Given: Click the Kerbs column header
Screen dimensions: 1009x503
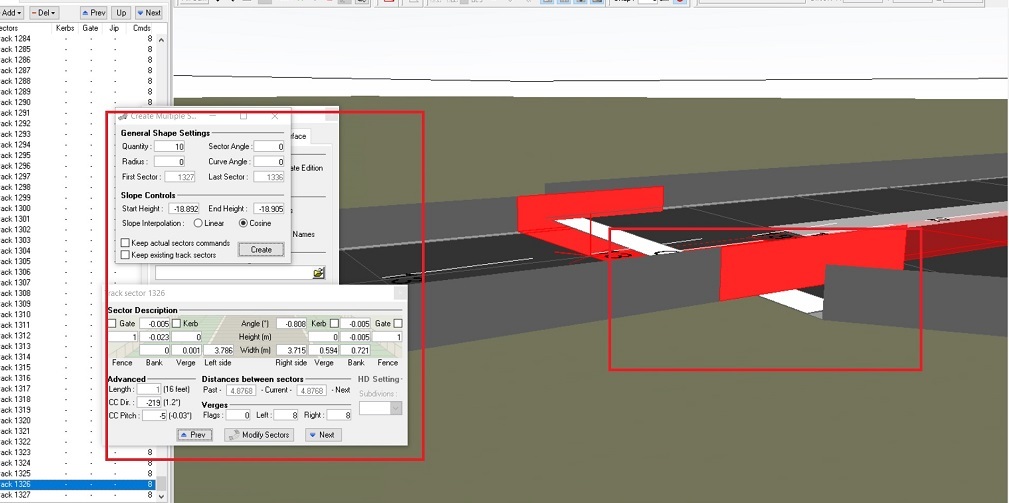Looking at the screenshot, I should click(66, 28).
